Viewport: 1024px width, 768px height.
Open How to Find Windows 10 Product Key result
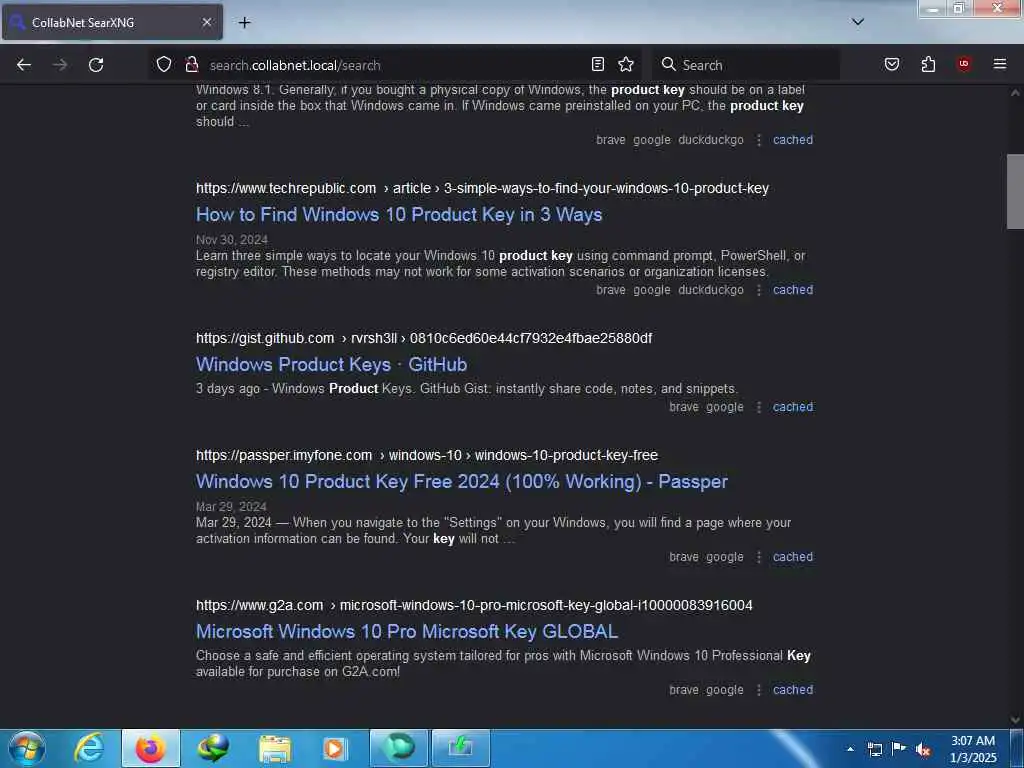click(399, 215)
